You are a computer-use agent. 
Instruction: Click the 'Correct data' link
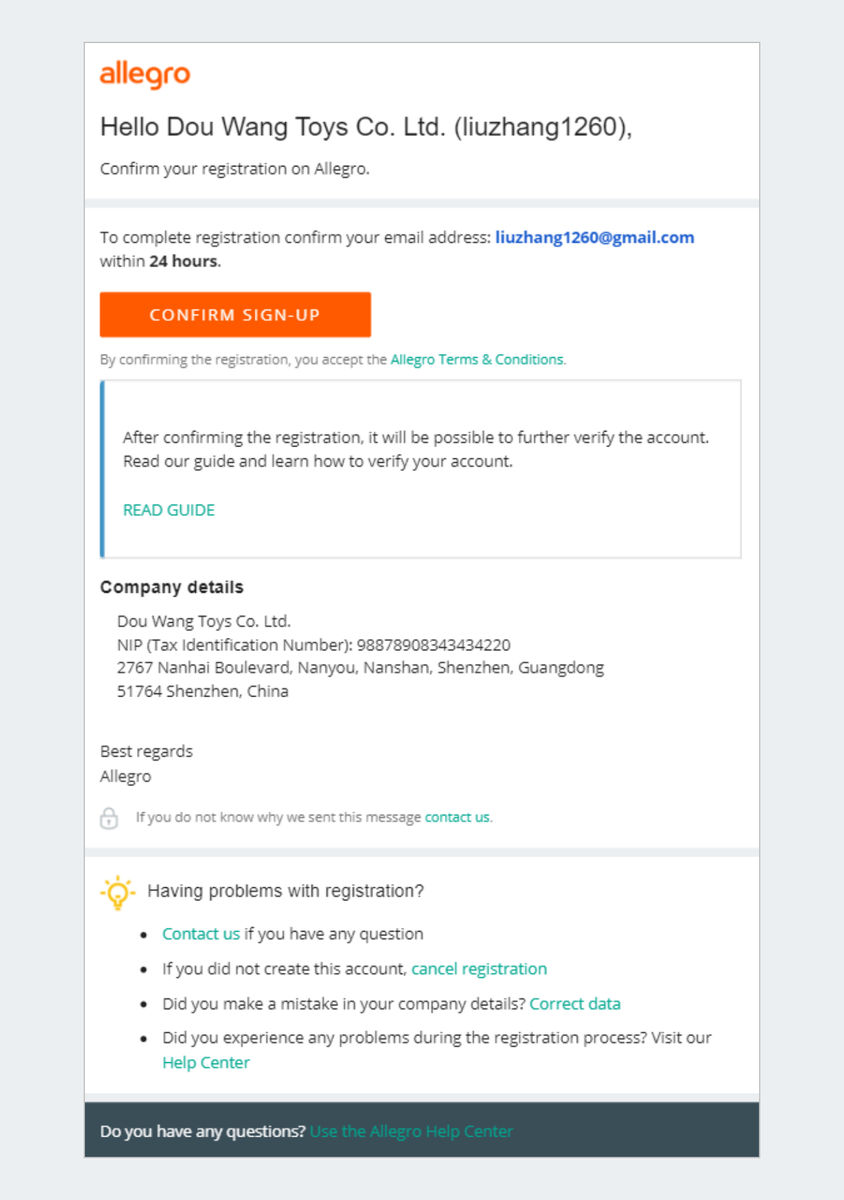(575, 1004)
